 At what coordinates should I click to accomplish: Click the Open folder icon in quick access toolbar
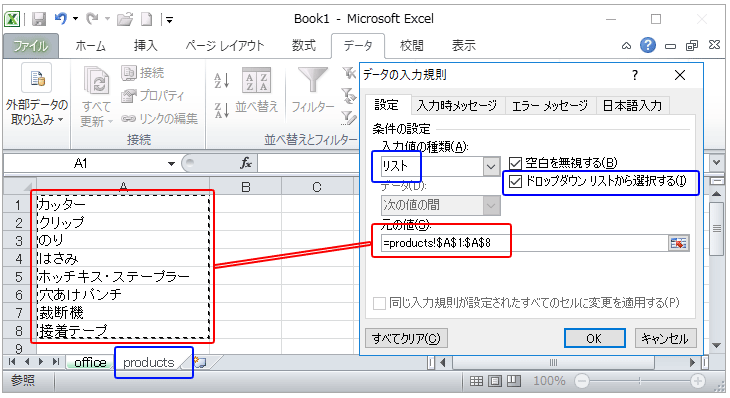pyautogui.click(x=125, y=19)
